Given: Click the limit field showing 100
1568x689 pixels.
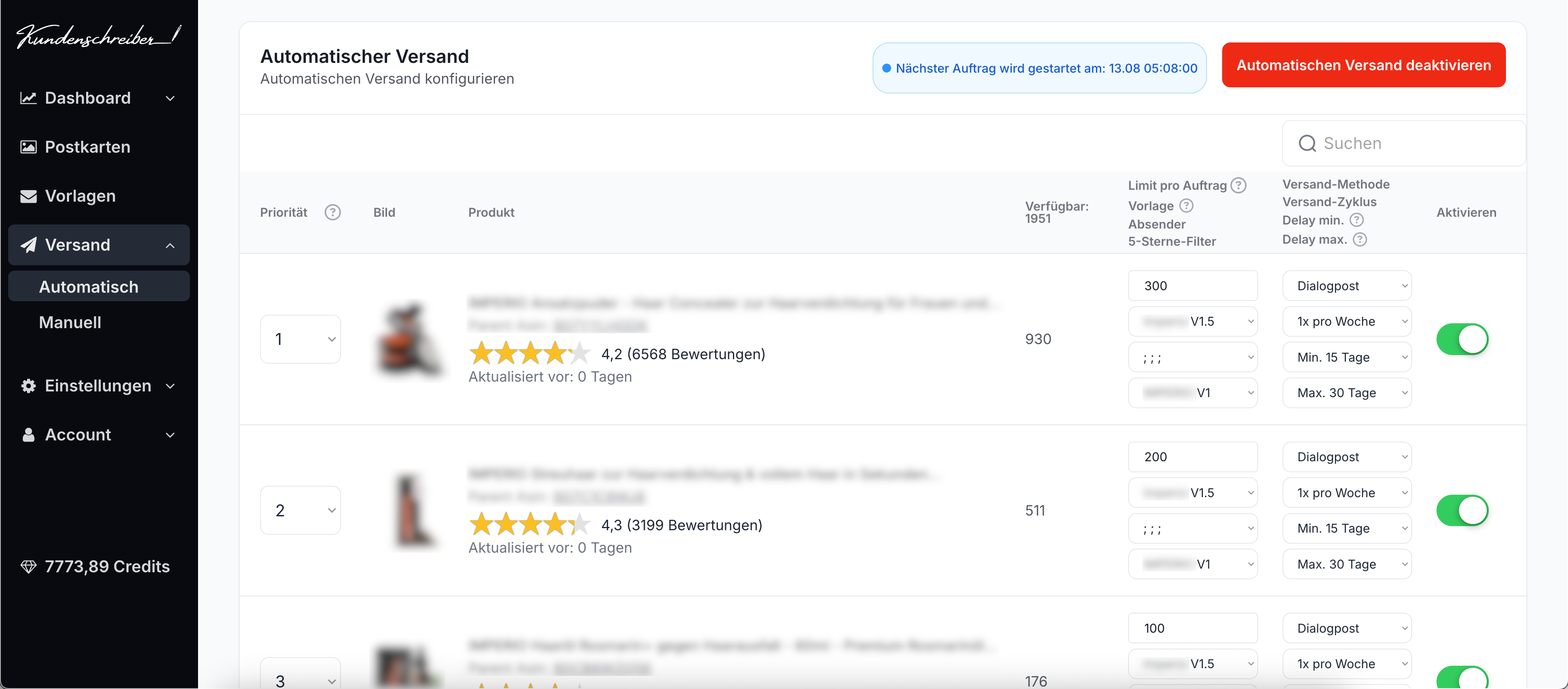Looking at the screenshot, I should [x=1192, y=628].
